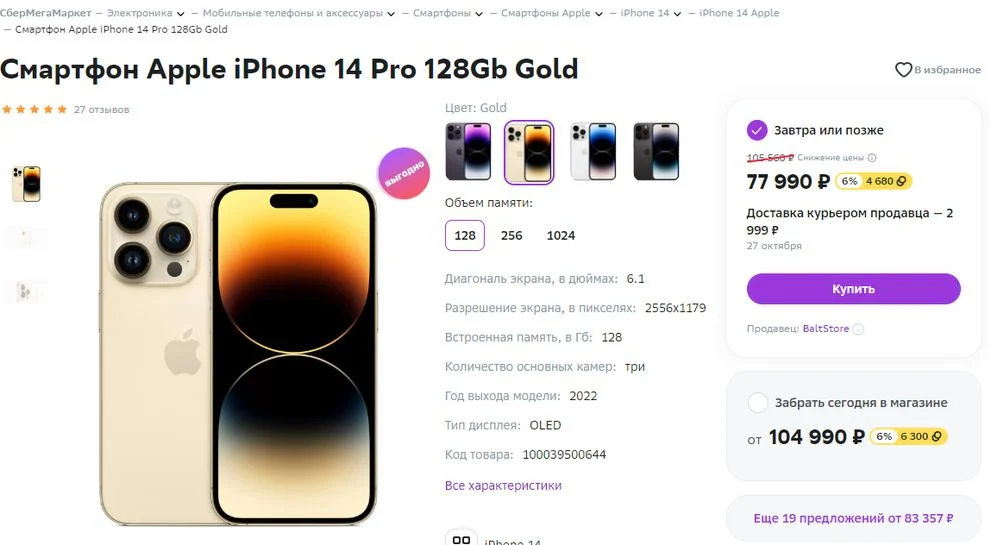Choose 256 memory option
Screen dimensions: 991x545
[511, 235]
